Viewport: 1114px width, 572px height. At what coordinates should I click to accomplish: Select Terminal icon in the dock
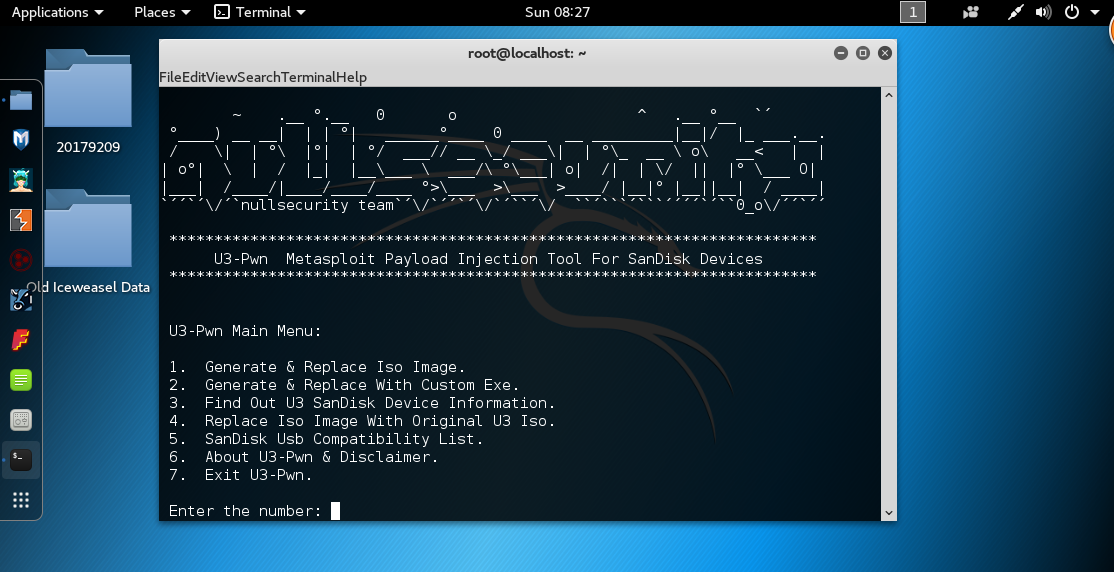[x=21, y=460]
